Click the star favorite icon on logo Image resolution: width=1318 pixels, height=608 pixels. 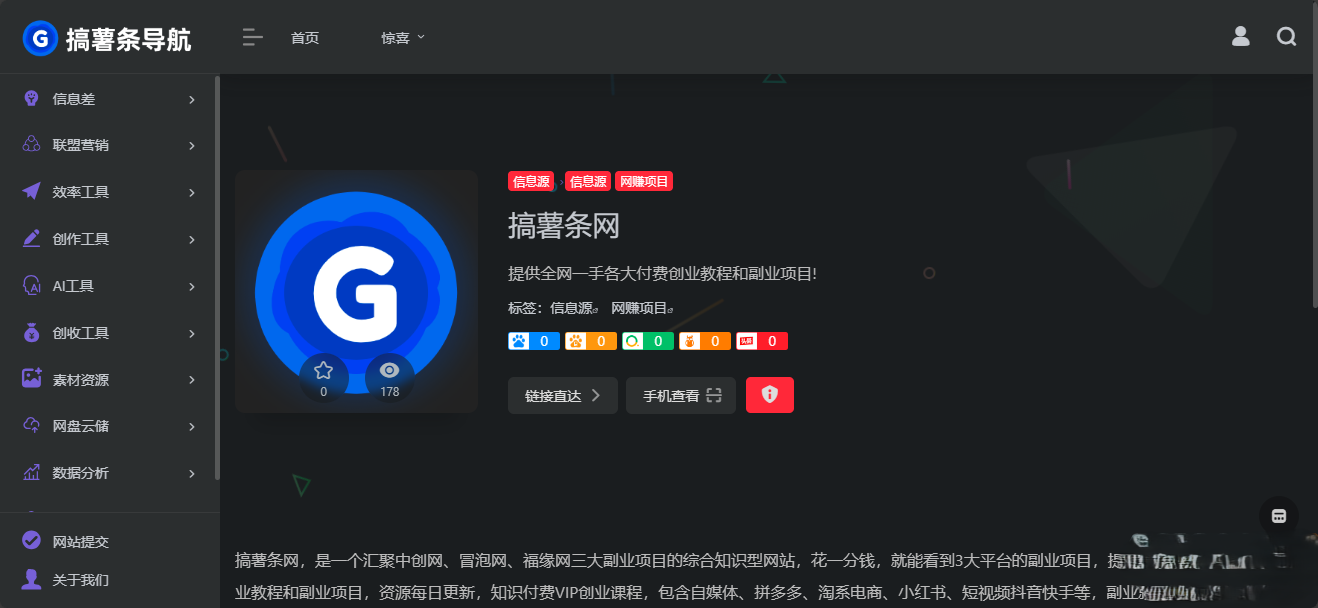pyautogui.click(x=323, y=370)
